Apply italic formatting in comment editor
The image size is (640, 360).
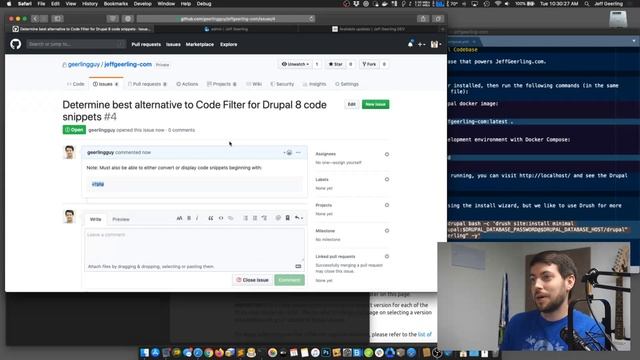[198, 218]
